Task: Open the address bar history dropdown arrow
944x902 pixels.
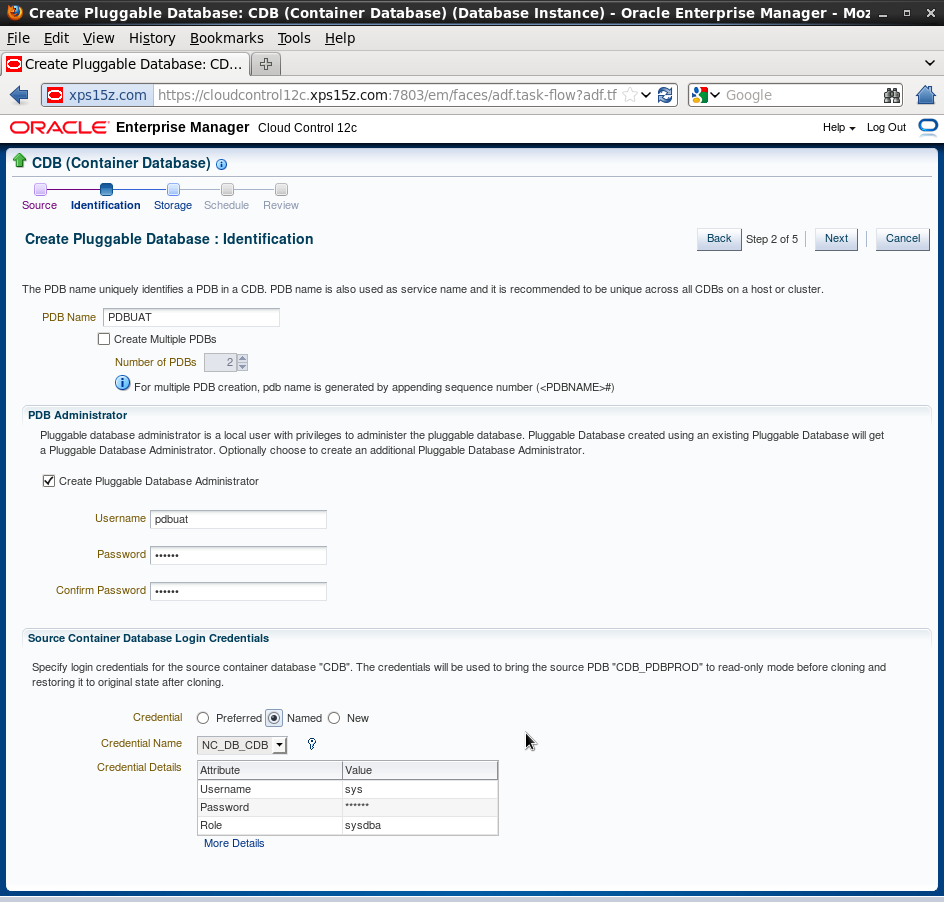Action: pos(645,95)
